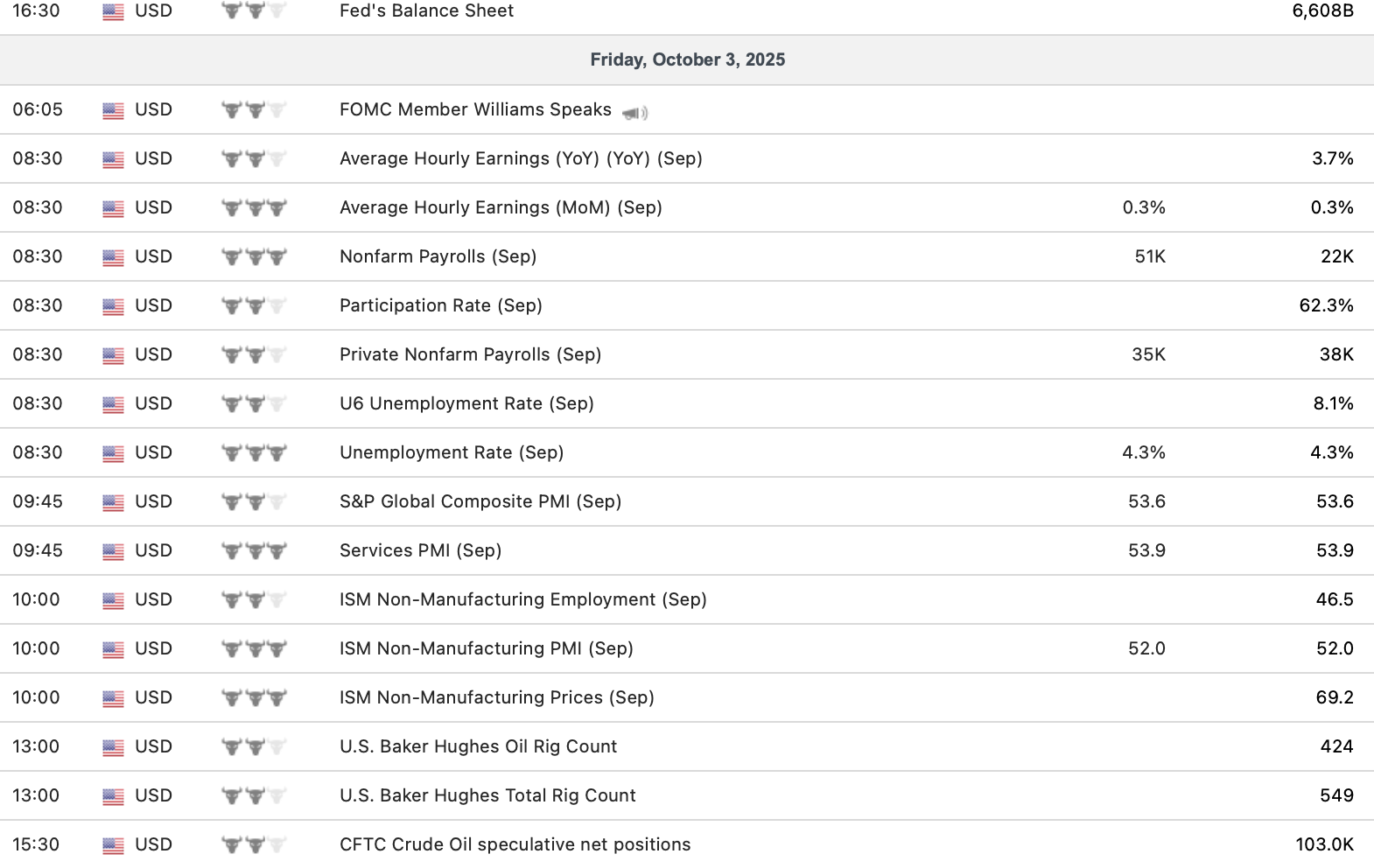View ISM Non-Manufacturing Prices (Sep) event
This screenshot has height=868, width=1374.
coord(496,697)
